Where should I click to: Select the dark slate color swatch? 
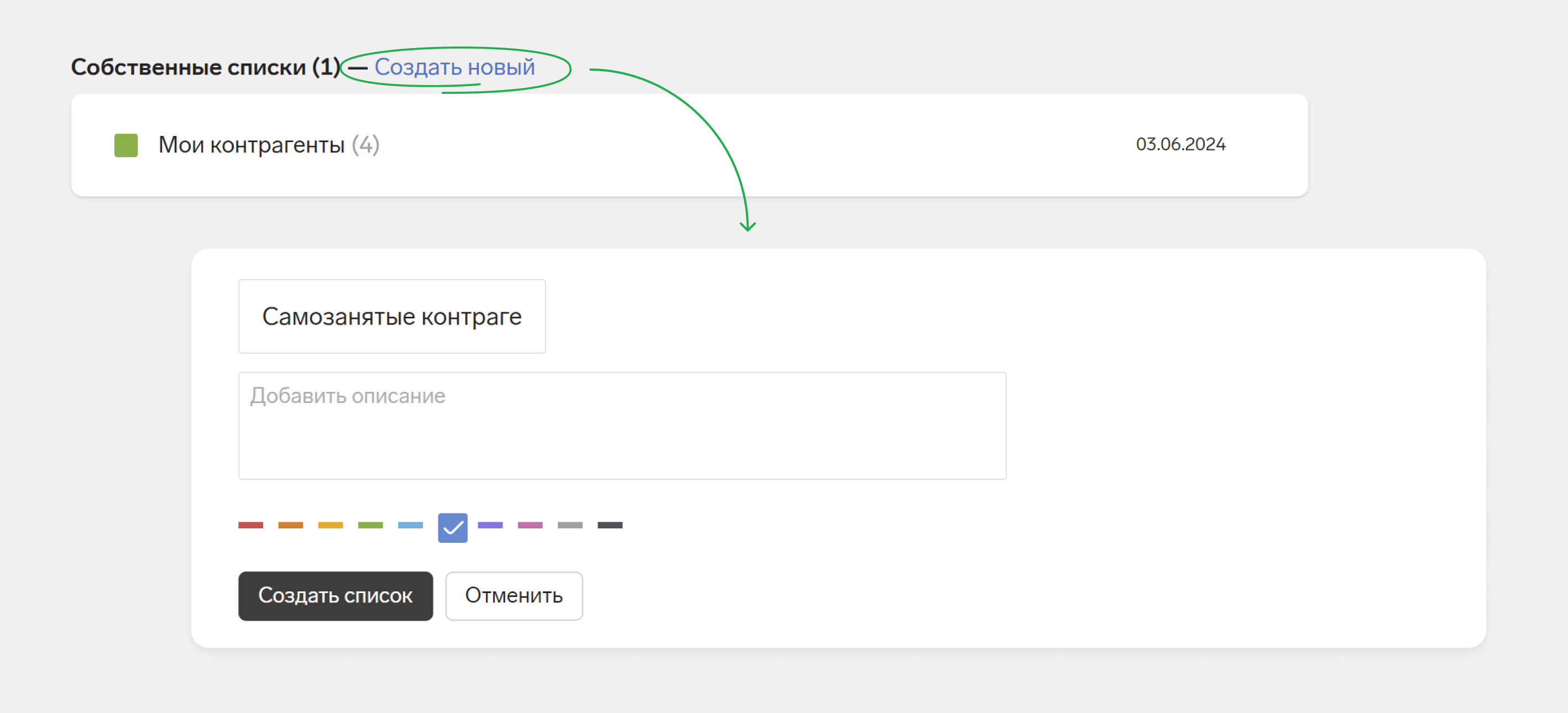coord(610,525)
